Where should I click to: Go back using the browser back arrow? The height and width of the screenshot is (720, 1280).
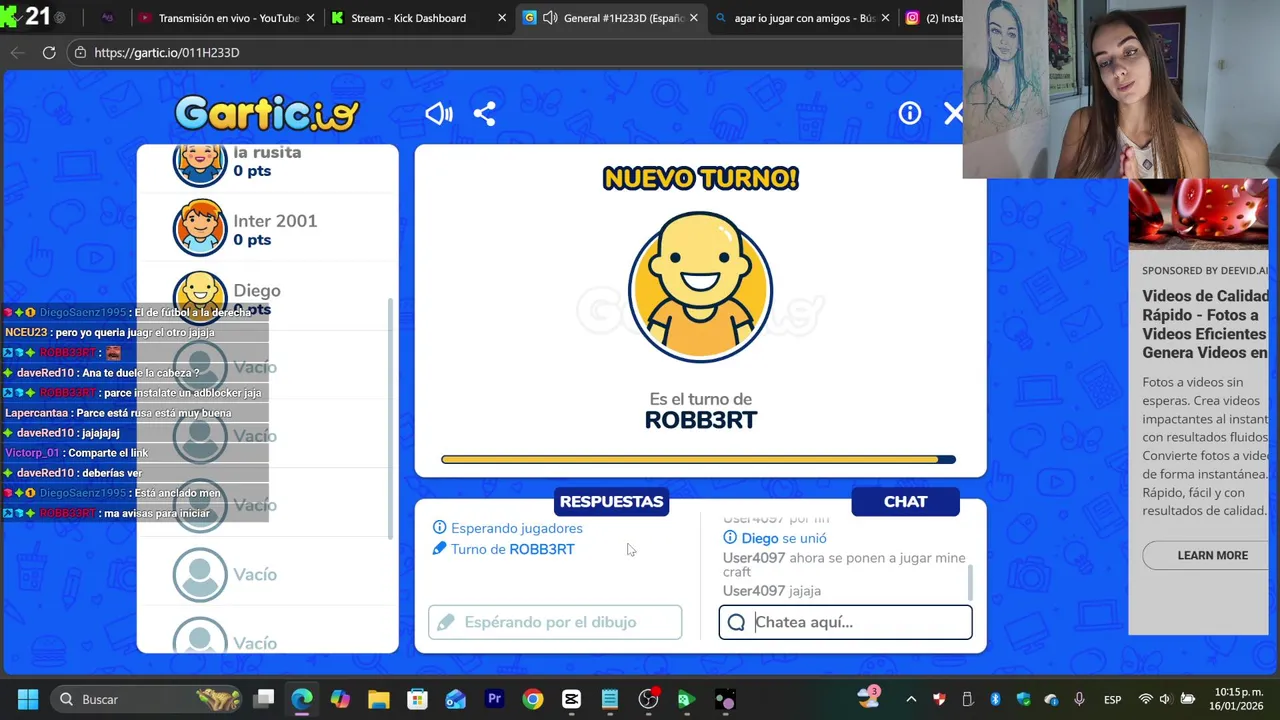coord(16,52)
